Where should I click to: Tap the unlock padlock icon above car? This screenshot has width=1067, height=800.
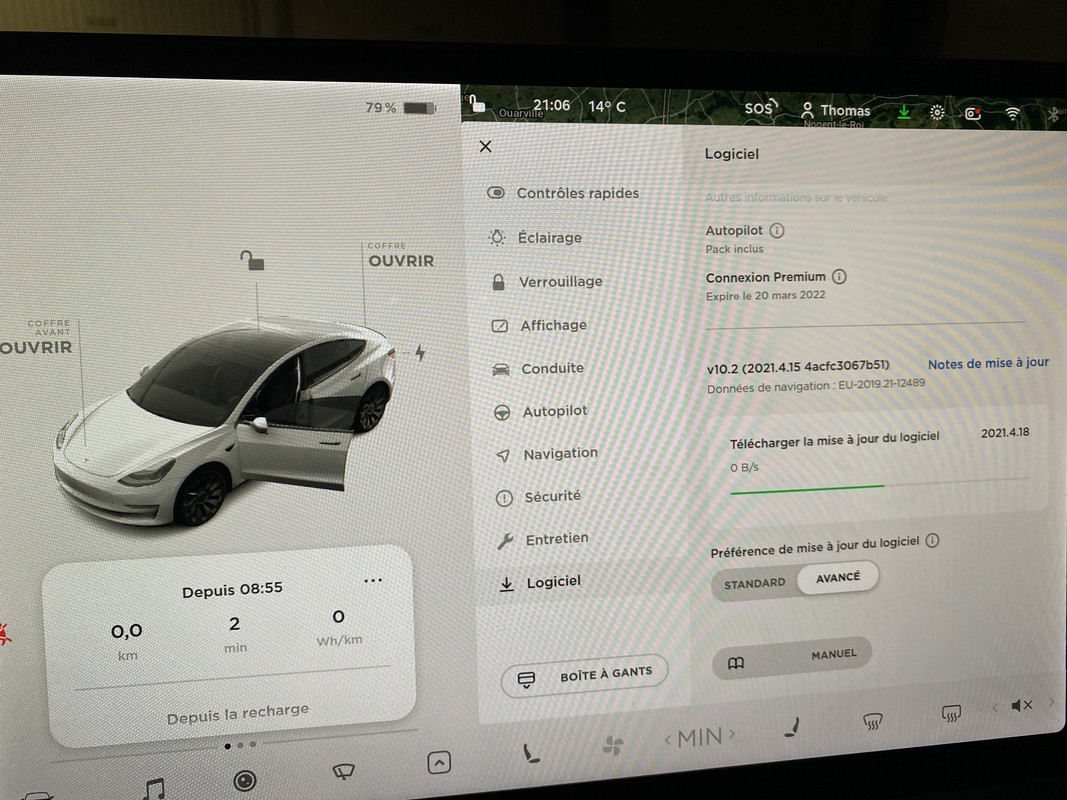(x=252, y=260)
